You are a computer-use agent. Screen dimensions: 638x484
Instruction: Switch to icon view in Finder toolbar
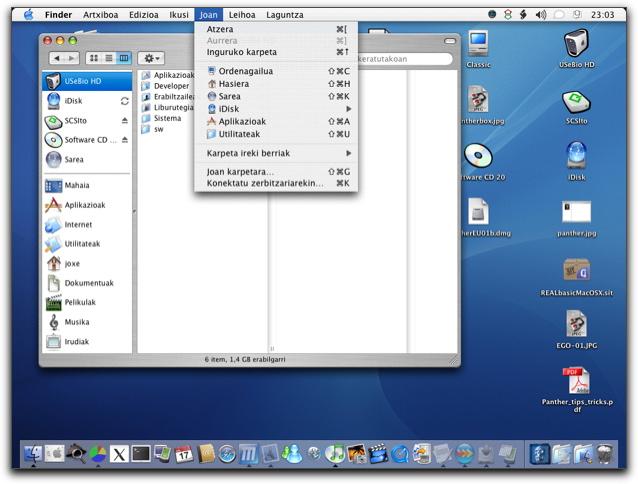pos(94,58)
